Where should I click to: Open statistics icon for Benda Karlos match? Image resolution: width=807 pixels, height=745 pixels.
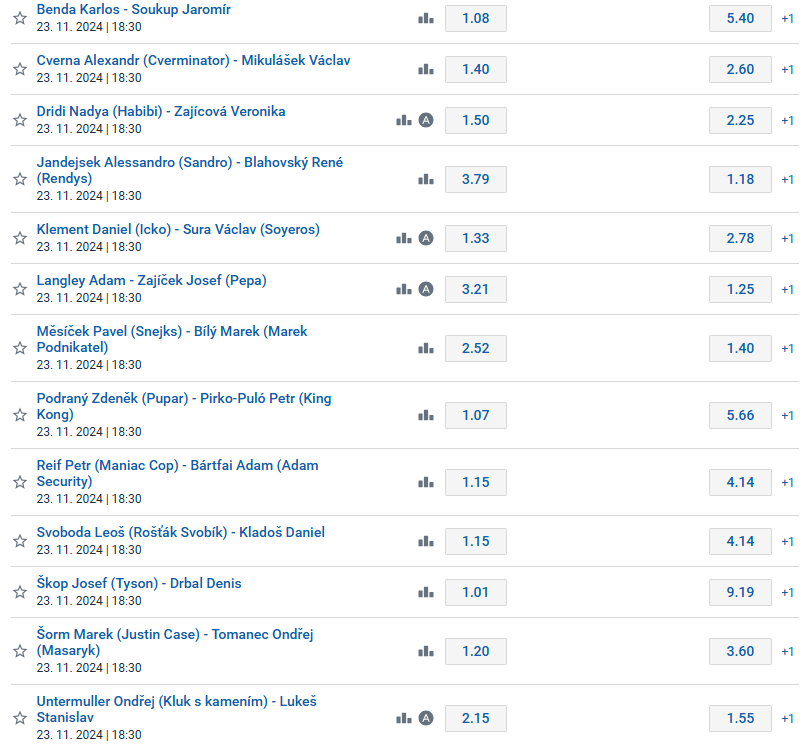(x=426, y=19)
